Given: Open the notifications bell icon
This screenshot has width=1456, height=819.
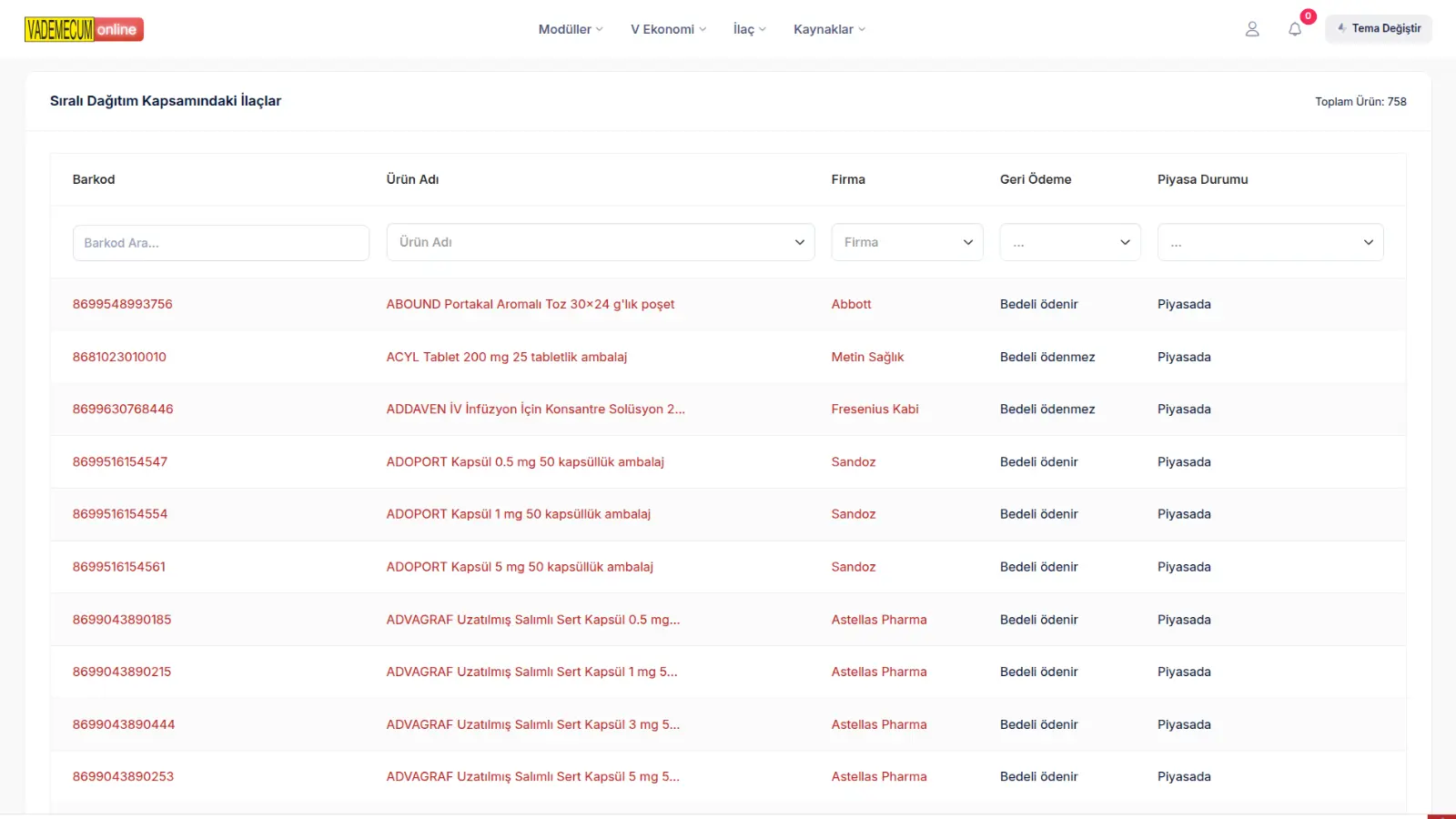Looking at the screenshot, I should pyautogui.click(x=1295, y=29).
